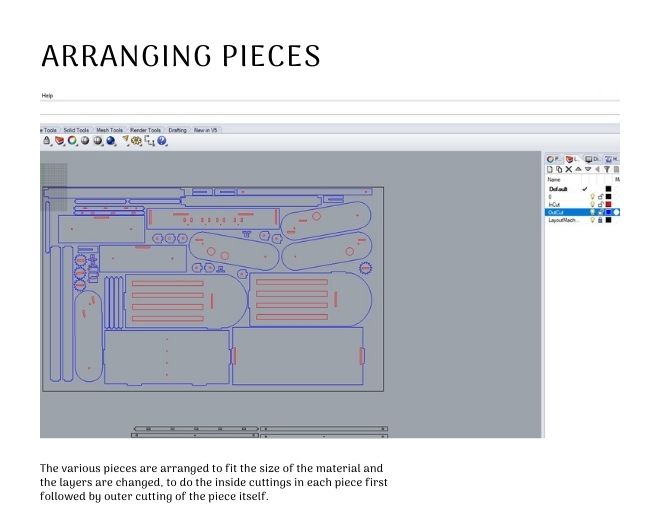Viewport: 660px width, 528px height.
Task: Click the rightmost layers panel tools icon
Action: click(x=616, y=169)
